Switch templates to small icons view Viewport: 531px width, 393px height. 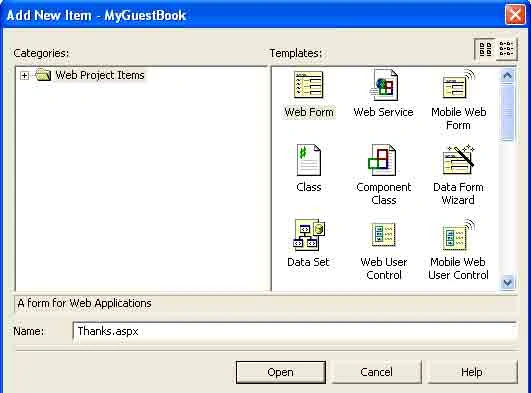[507, 49]
